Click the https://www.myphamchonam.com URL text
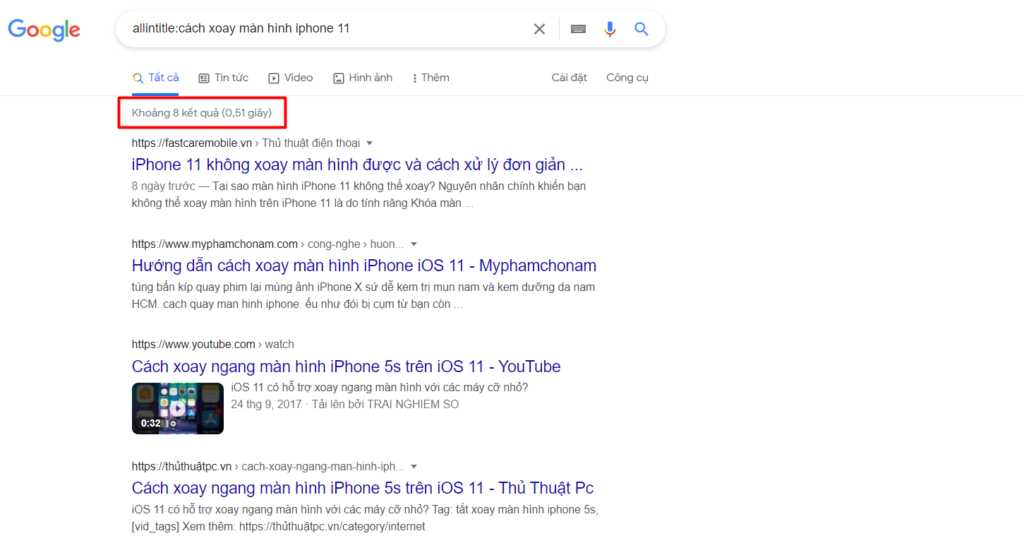 [214, 244]
